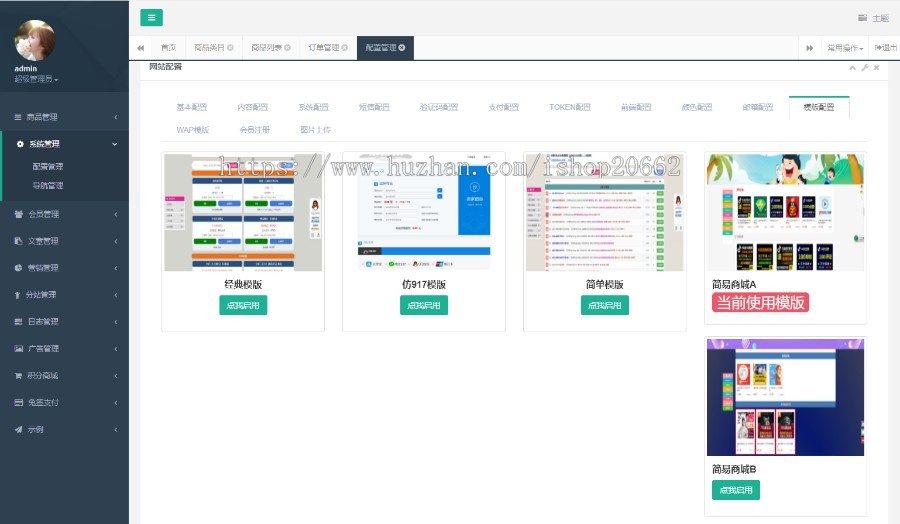Open the 常用操作 dropdown
900x524 pixels.
pos(845,48)
